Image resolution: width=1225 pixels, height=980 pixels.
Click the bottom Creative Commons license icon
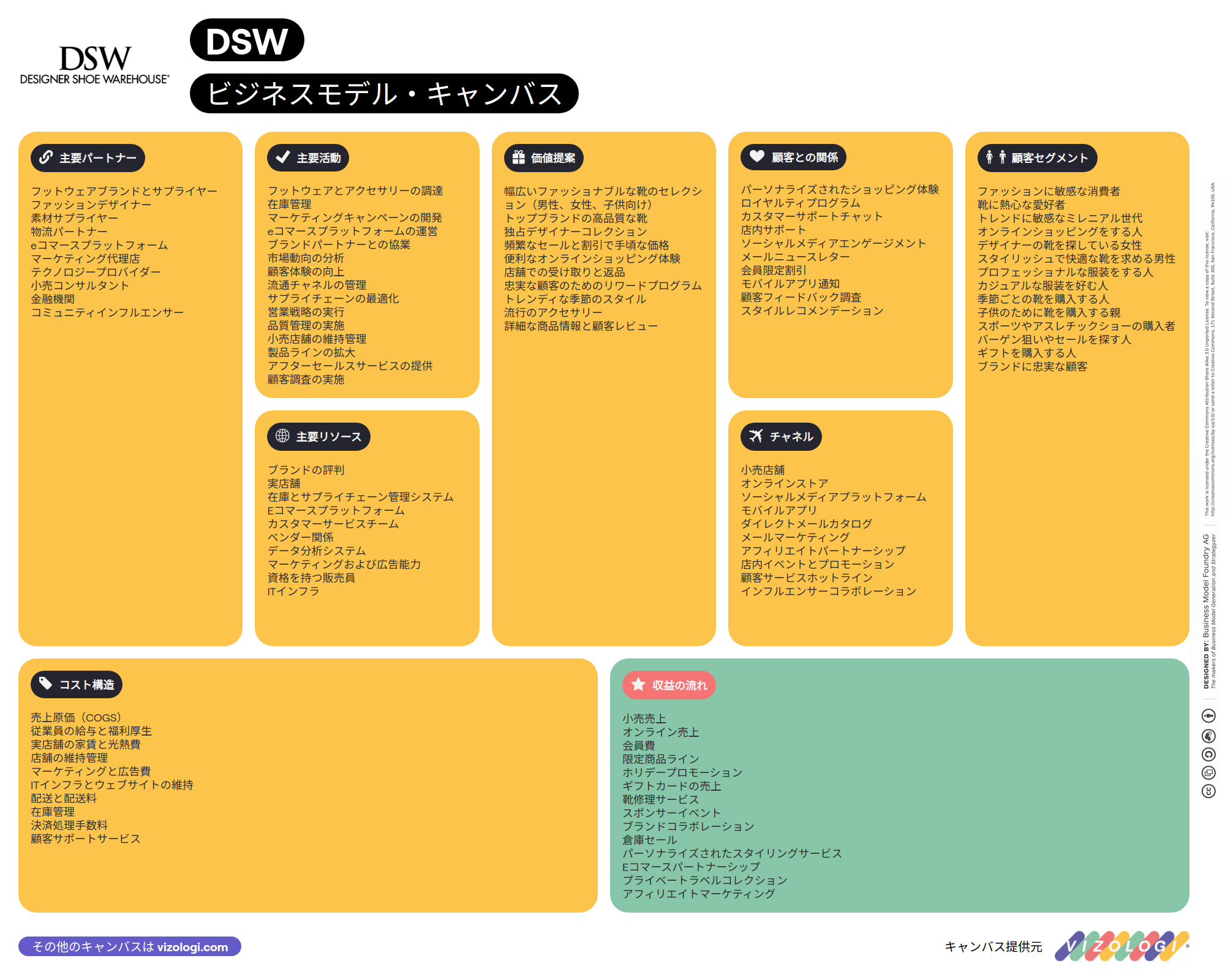1208,791
